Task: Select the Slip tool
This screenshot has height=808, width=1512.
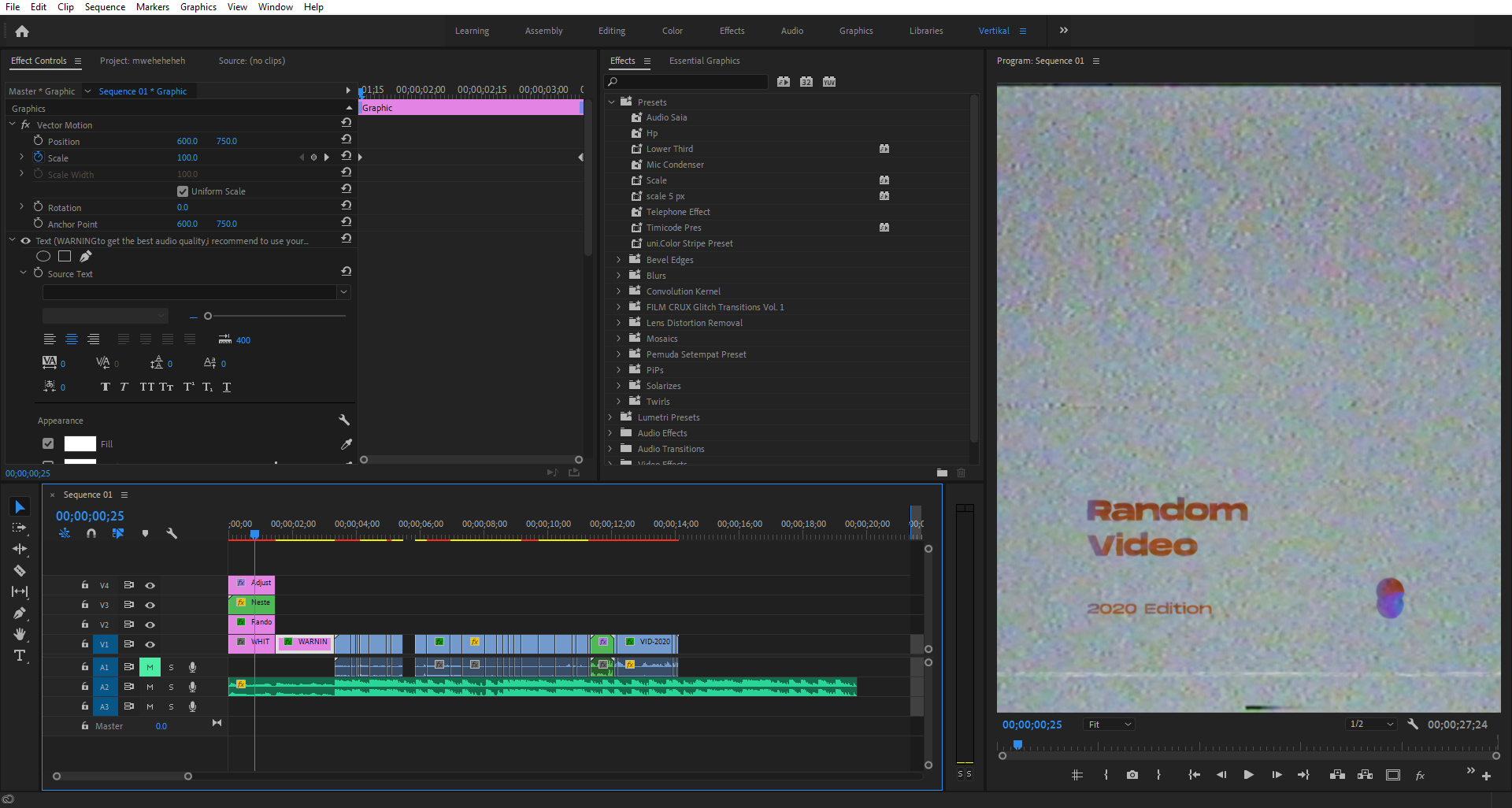Action: (x=20, y=591)
